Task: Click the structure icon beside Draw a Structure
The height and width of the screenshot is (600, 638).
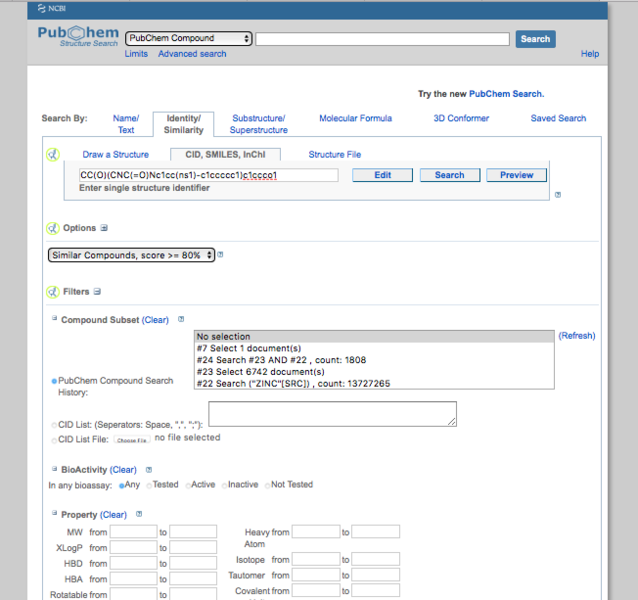Action: point(53,155)
